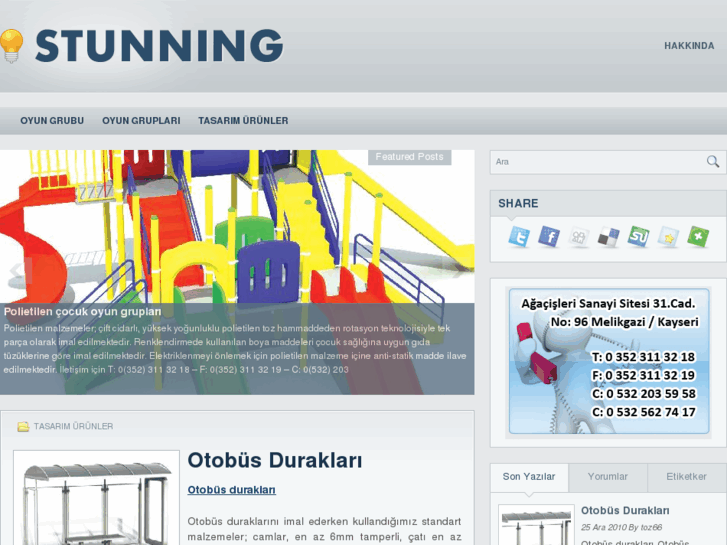The height and width of the screenshot is (545, 727).
Task: Open Otobüs Durakları in recent posts sidebar
Action: [625, 510]
